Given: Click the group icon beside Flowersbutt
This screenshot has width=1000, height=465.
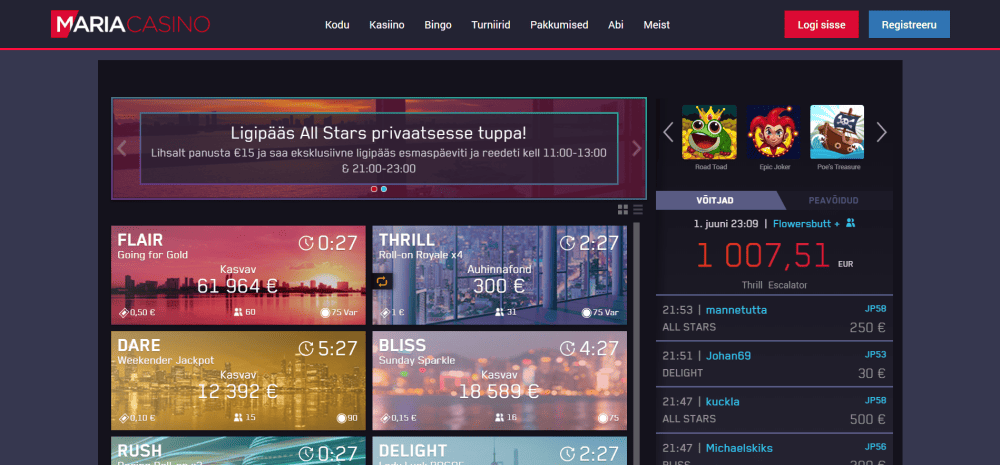Looking at the screenshot, I should 850,223.
